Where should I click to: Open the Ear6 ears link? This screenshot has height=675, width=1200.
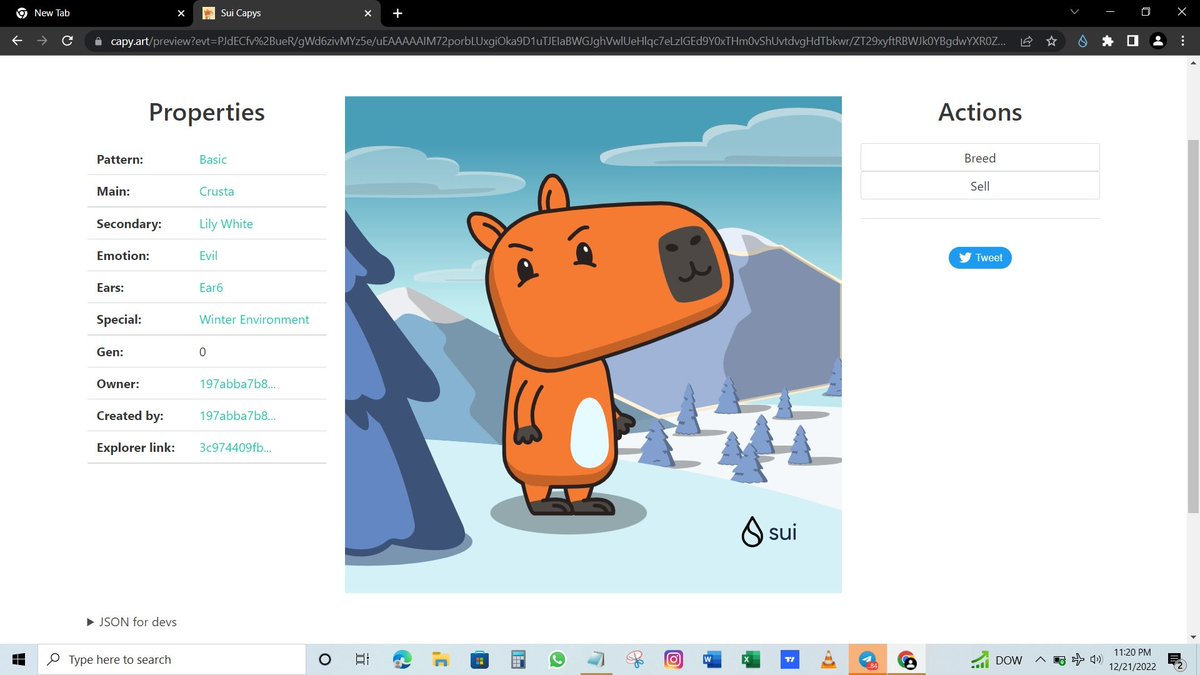pos(211,288)
